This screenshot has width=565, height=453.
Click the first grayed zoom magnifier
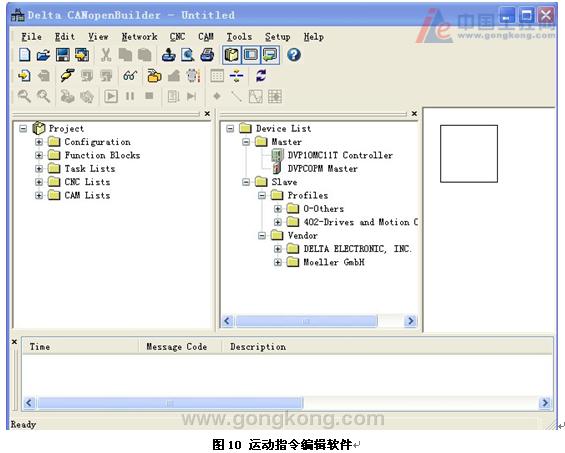(25, 96)
